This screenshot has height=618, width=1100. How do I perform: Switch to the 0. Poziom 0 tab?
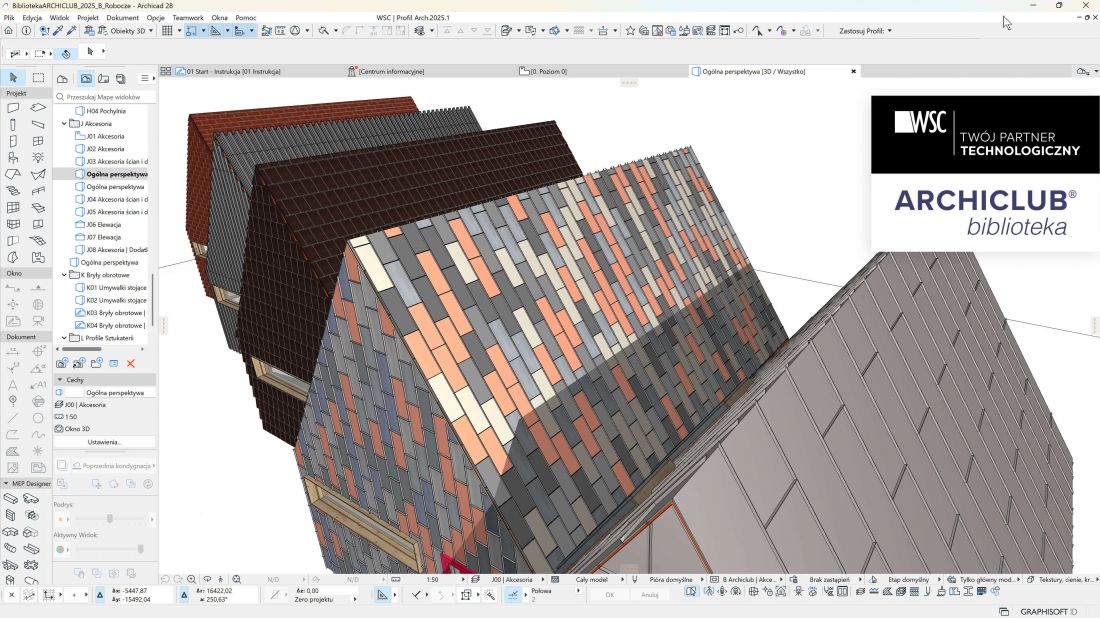point(543,72)
